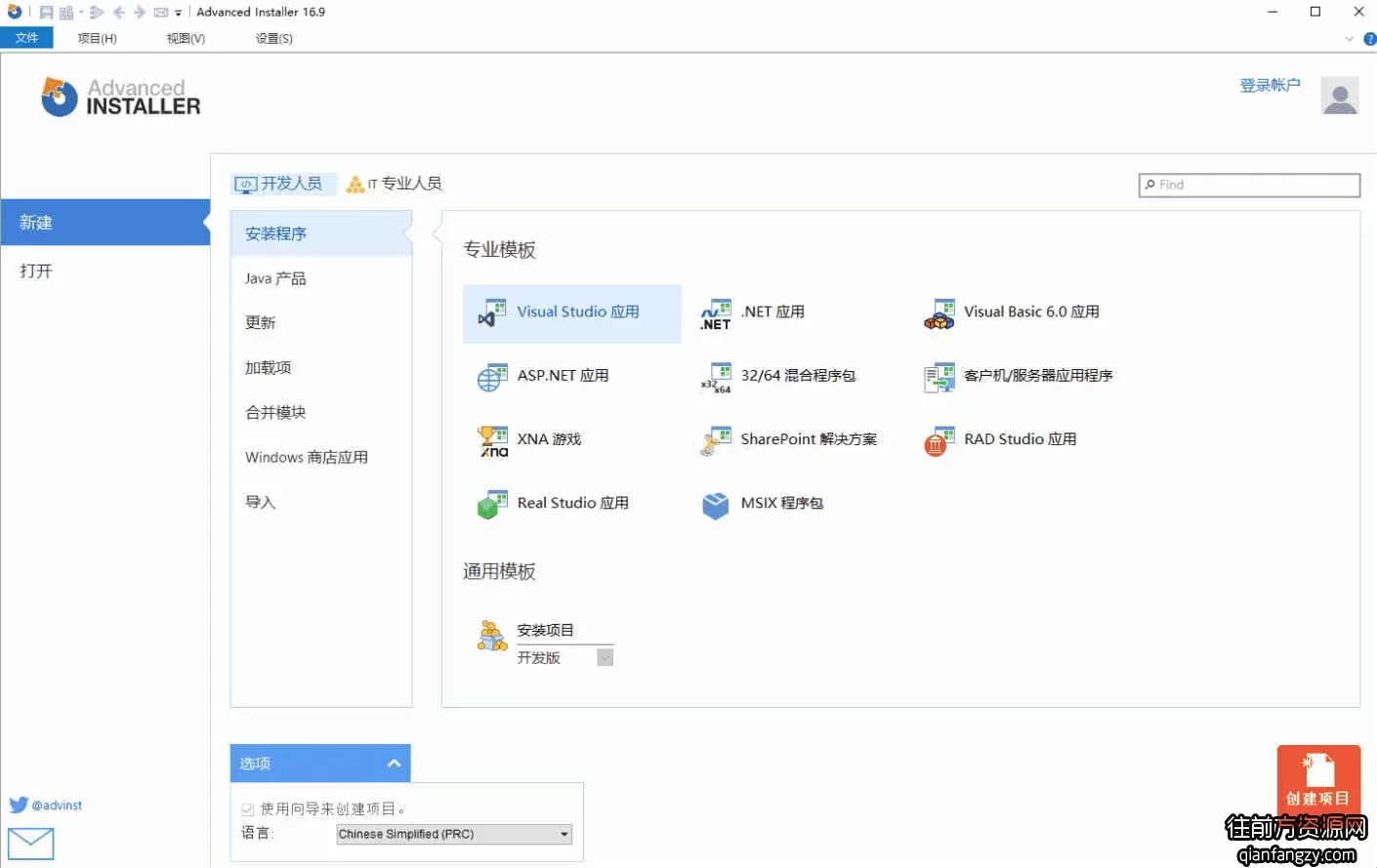Click the build icon in quick access toolbar

click(67, 13)
